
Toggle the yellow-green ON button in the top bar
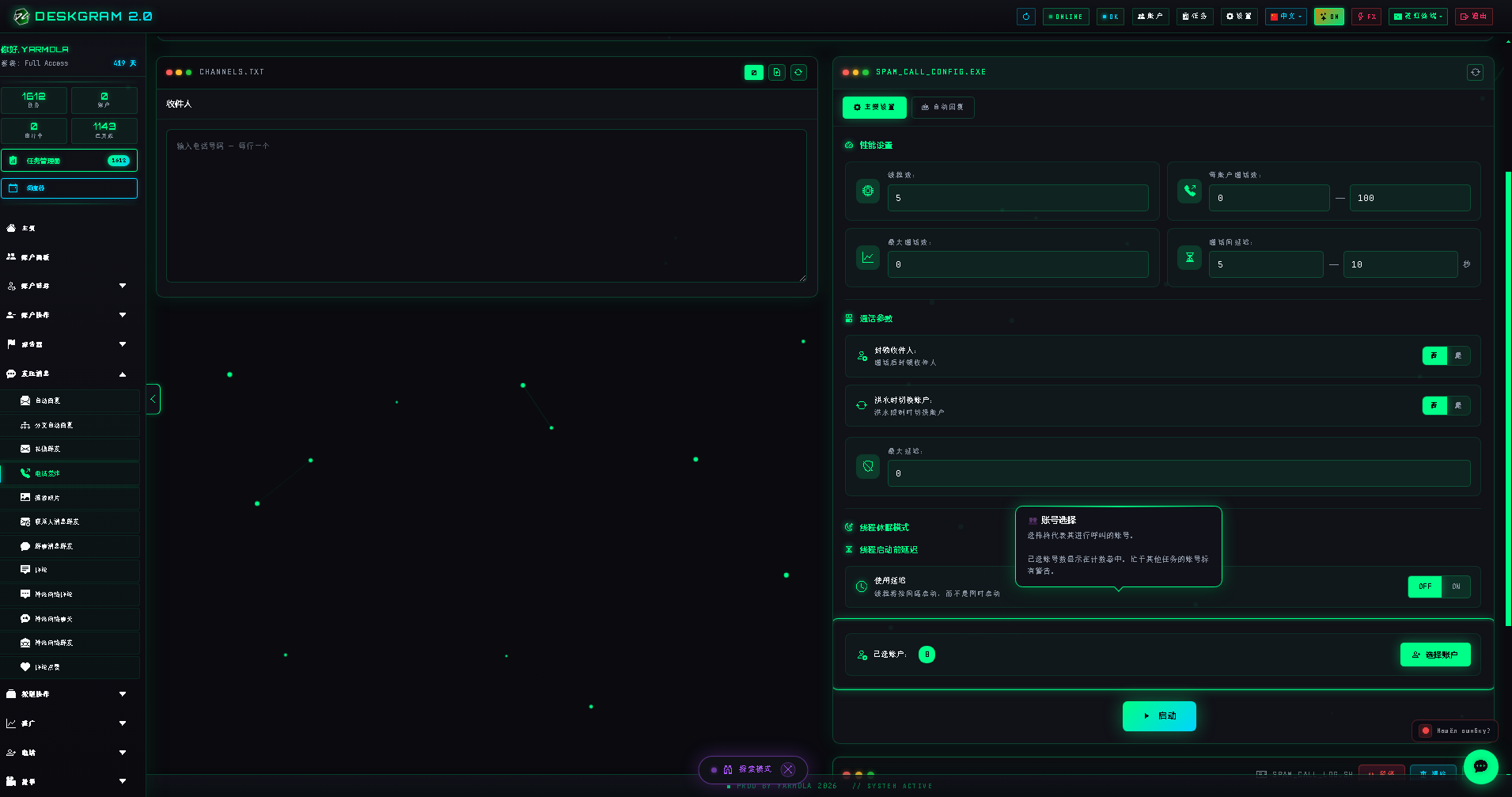coord(1329,17)
